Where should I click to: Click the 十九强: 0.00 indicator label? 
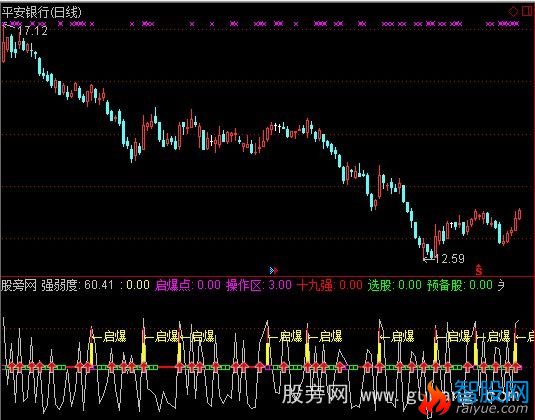[x=330, y=285]
